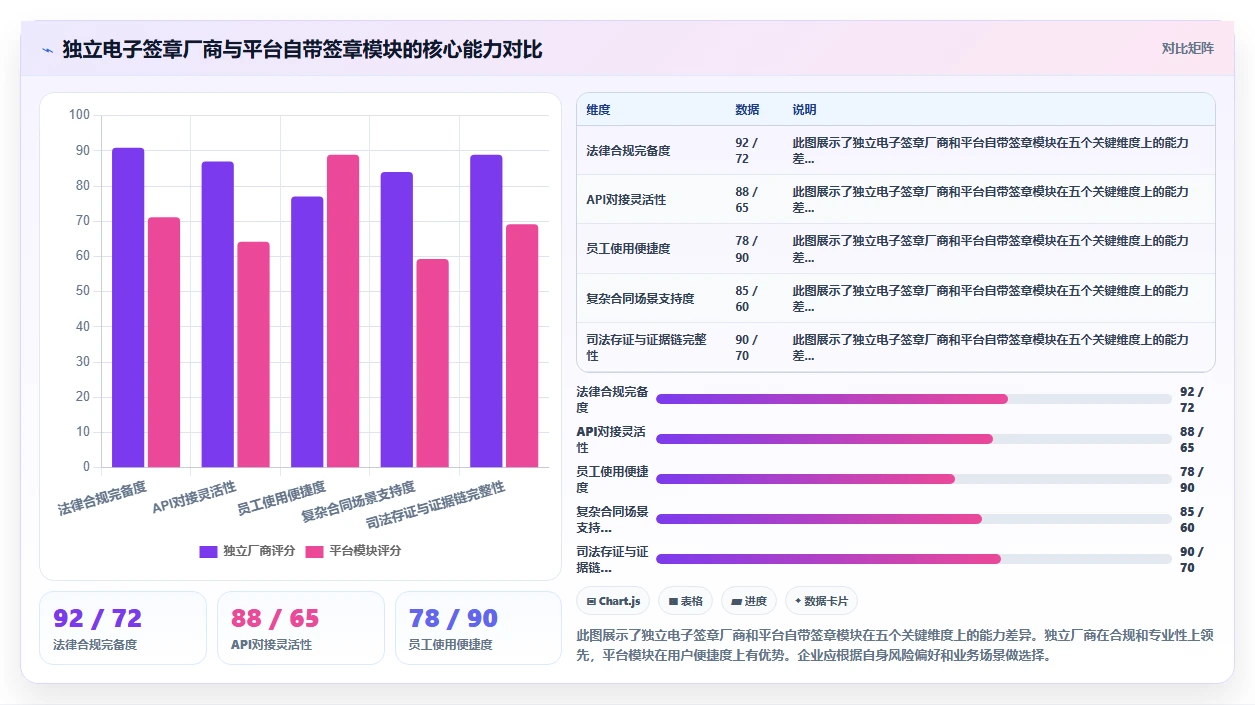
Task: Click the 员工使用便捷度 progress bar
Action: [x=913, y=479]
